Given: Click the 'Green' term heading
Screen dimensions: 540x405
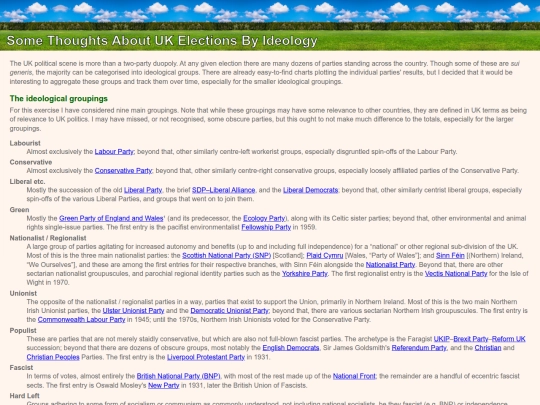Looking at the screenshot, I should pyautogui.click(x=20, y=210).
